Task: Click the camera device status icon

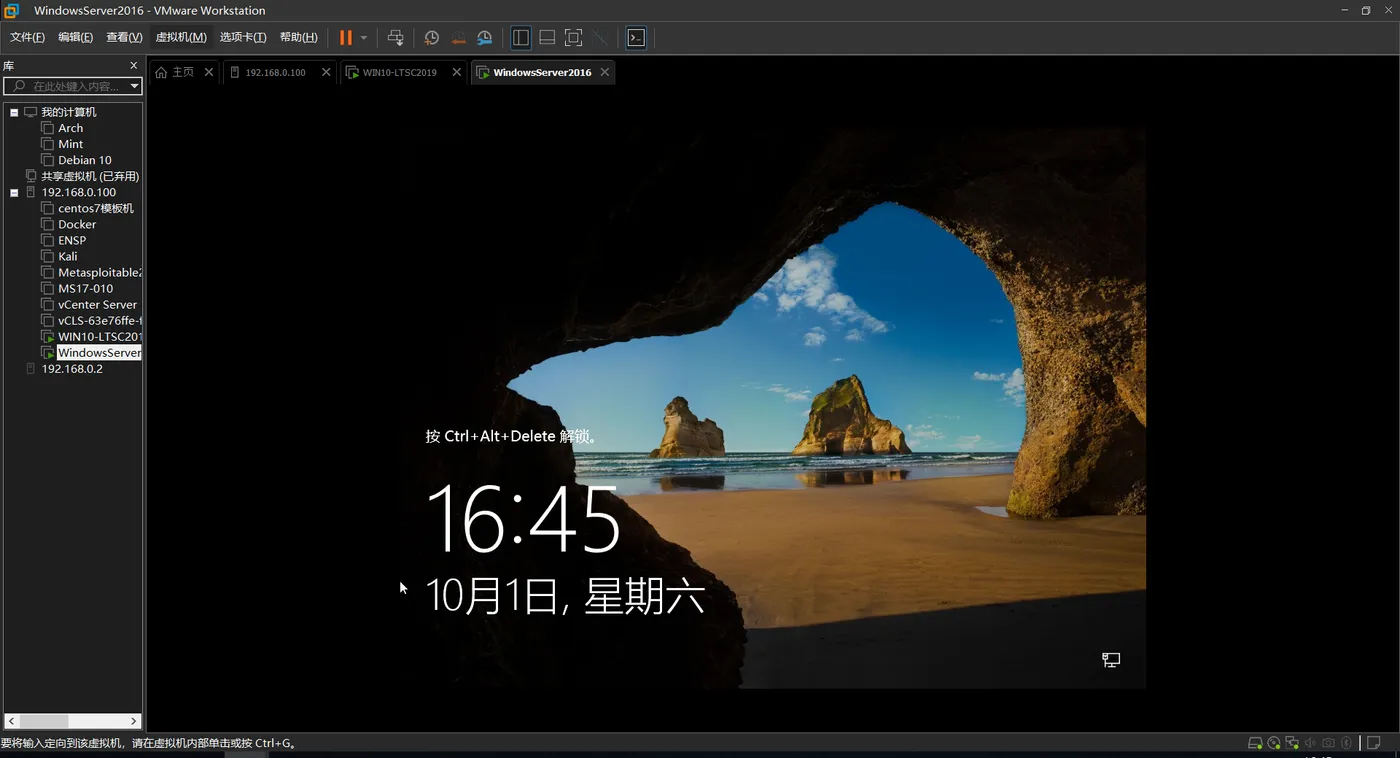Action: 1328,743
